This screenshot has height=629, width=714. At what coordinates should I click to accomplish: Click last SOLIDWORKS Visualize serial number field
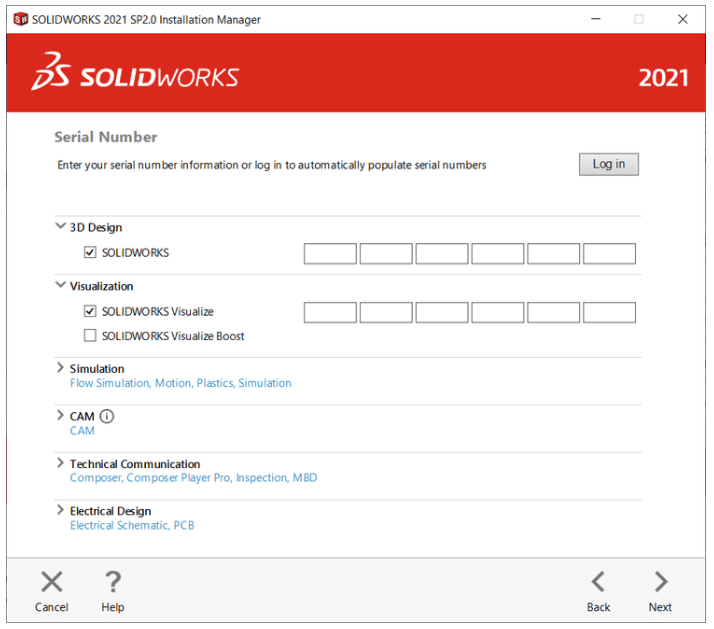[x=609, y=312]
